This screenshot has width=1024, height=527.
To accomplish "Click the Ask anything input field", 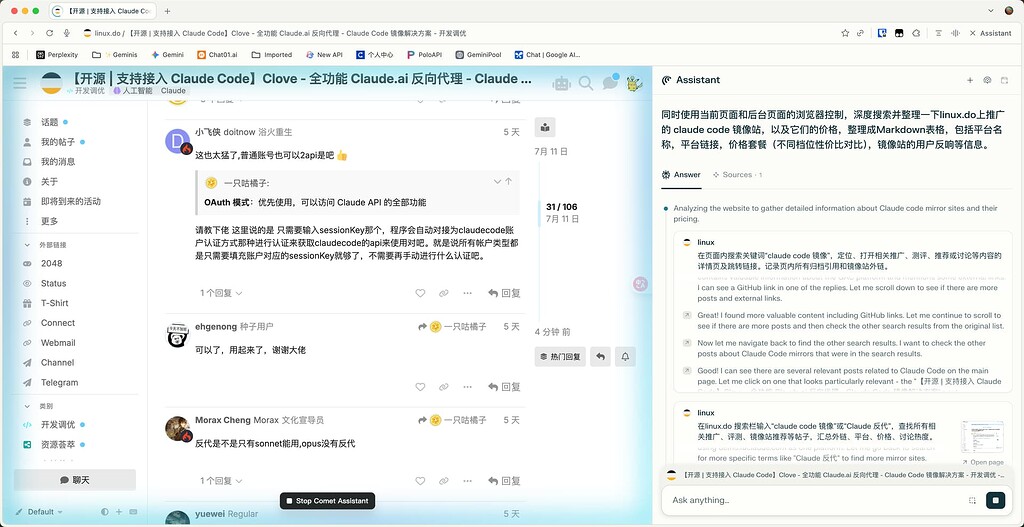I will (816, 500).
